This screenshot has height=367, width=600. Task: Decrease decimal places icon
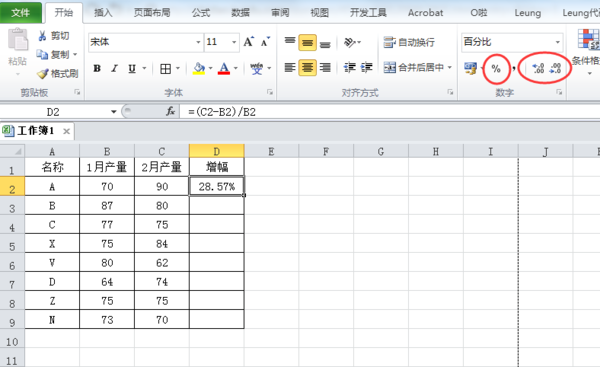[x=555, y=69]
